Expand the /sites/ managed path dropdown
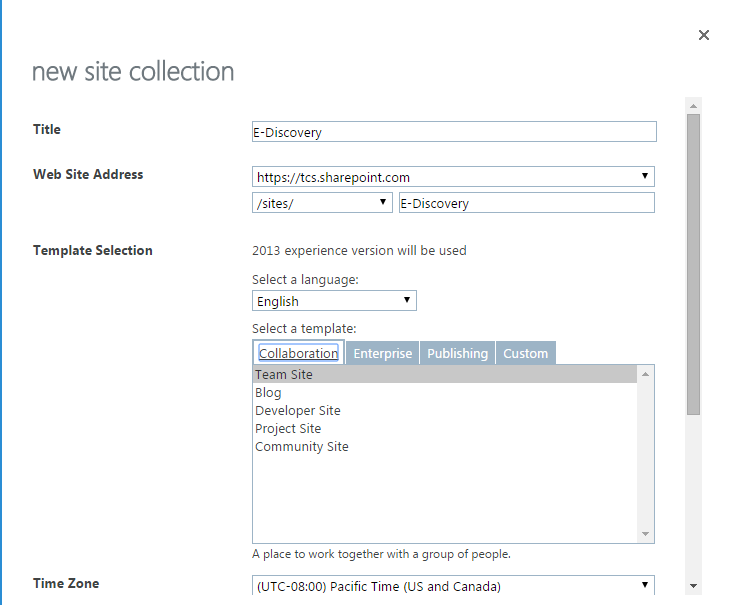The height and width of the screenshot is (605, 730). tap(322, 203)
